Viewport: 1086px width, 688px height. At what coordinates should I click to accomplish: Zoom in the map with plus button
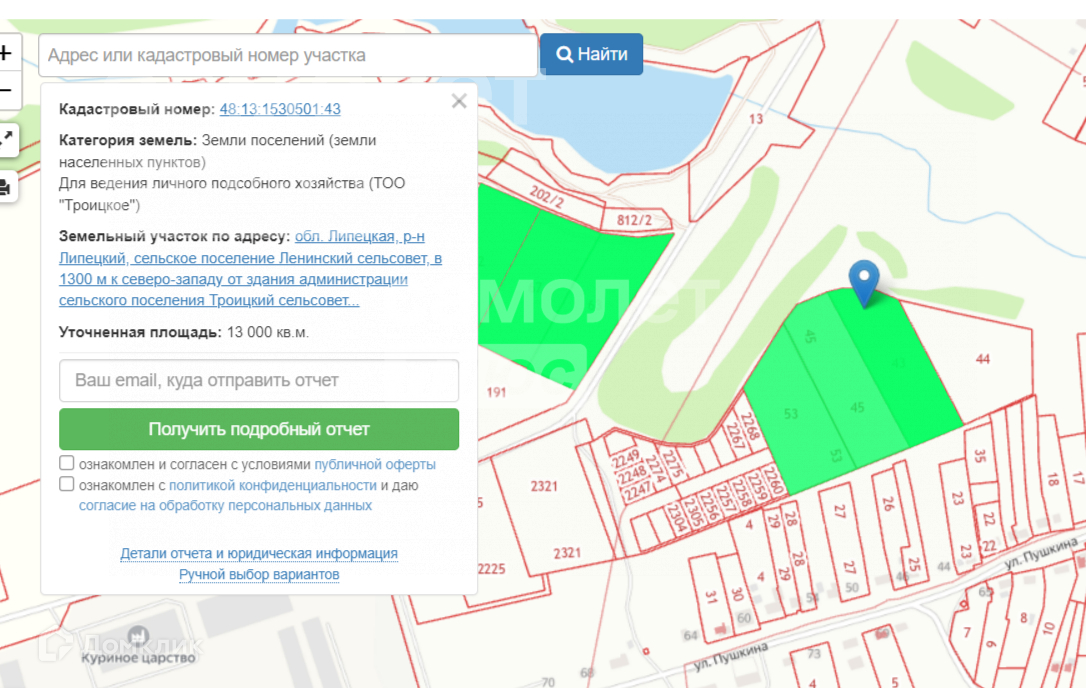(6, 53)
